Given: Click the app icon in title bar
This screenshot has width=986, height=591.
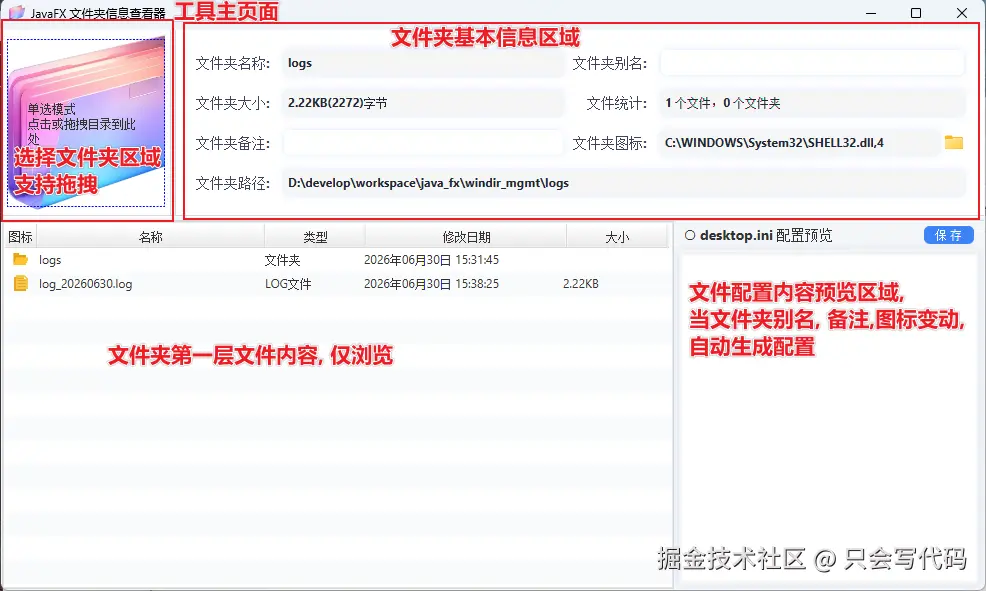Looking at the screenshot, I should point(17,13).
